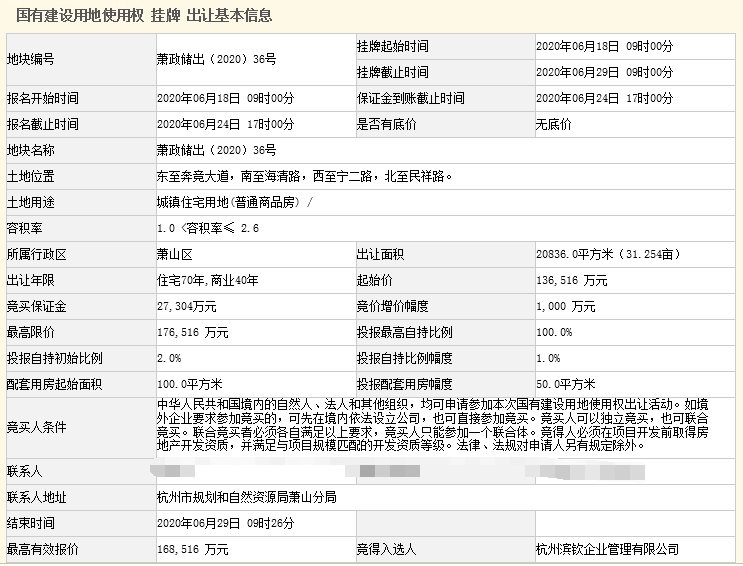This screenshot has width=743, height=566.
Task: Select the 报名截止时间 label
Action: coord(43,125)
